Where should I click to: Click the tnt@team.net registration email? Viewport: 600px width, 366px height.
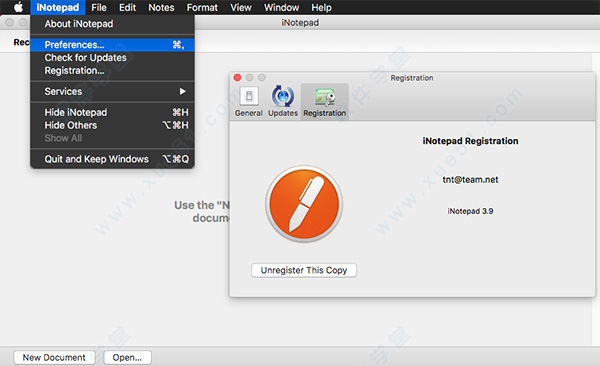(470, 180)
